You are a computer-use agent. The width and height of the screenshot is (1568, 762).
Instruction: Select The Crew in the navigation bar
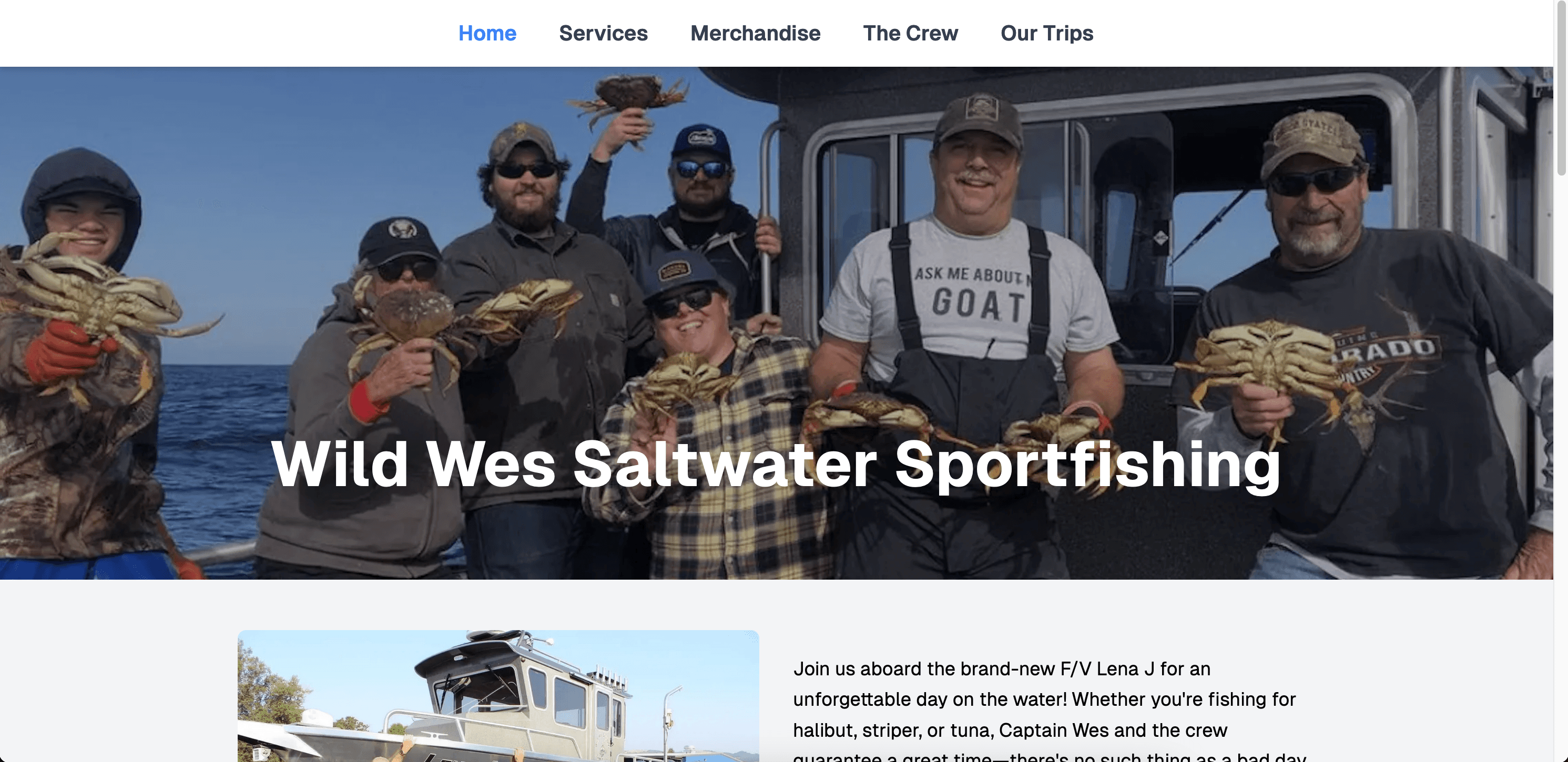coord(910,33)
